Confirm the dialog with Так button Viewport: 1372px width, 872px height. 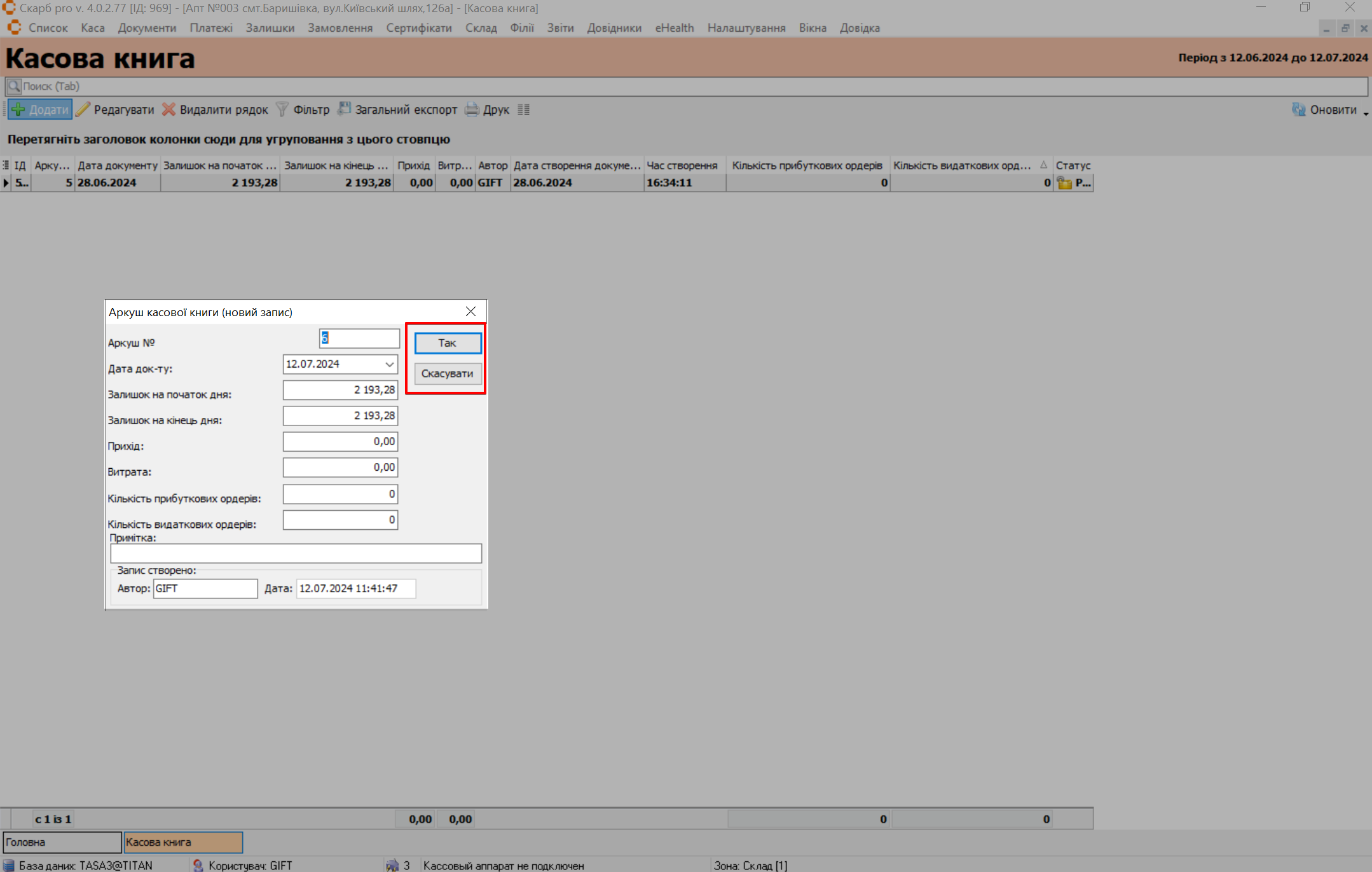[448, 343]
